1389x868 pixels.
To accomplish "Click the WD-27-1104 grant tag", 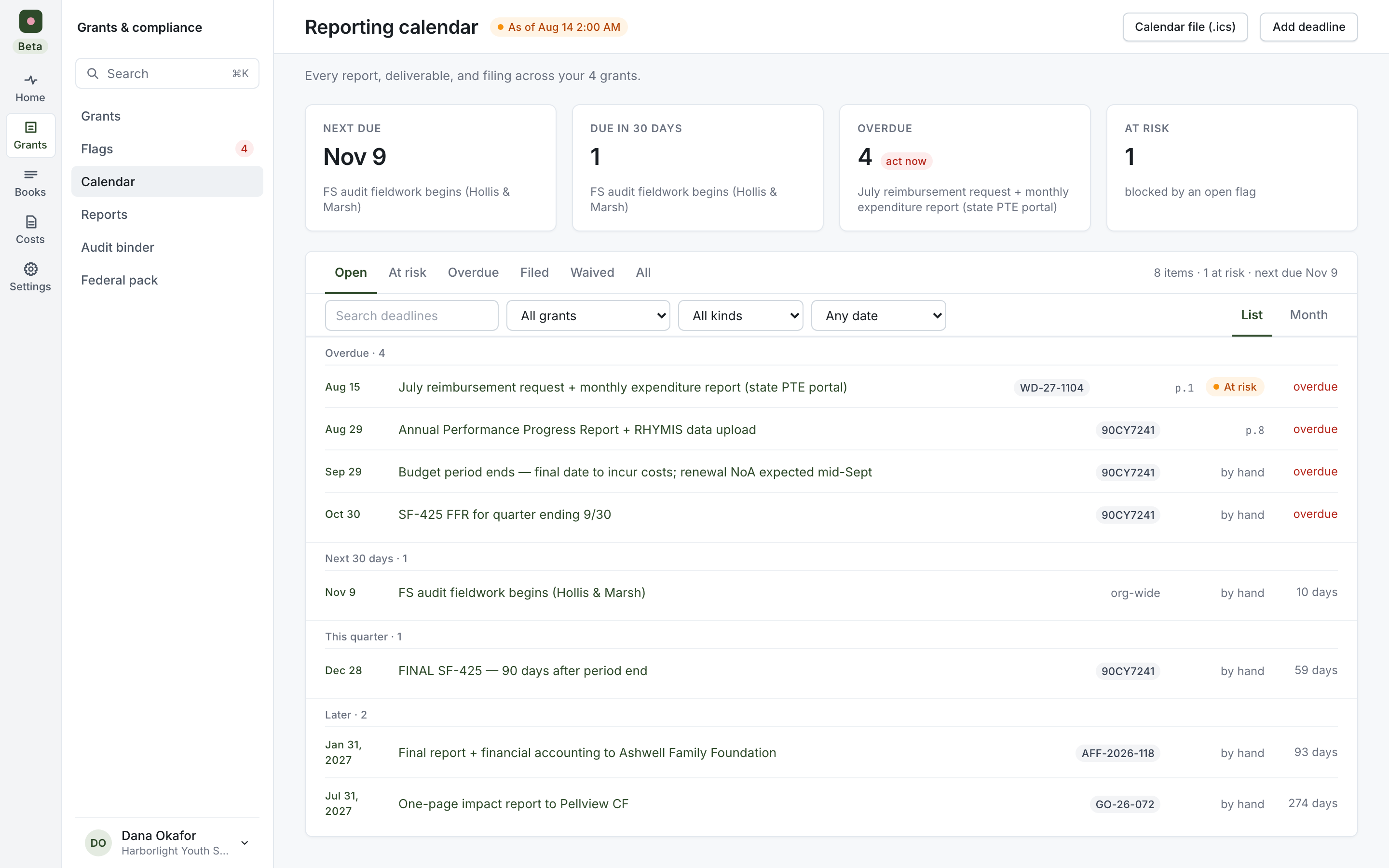I will pos(1051,388).
